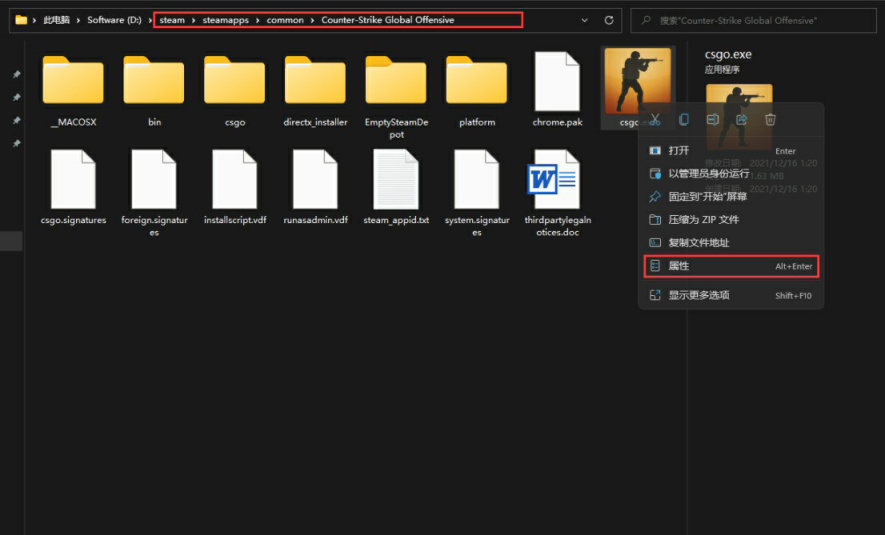Select the csgo folder icon
885x535 pixels.
[234, 80]
